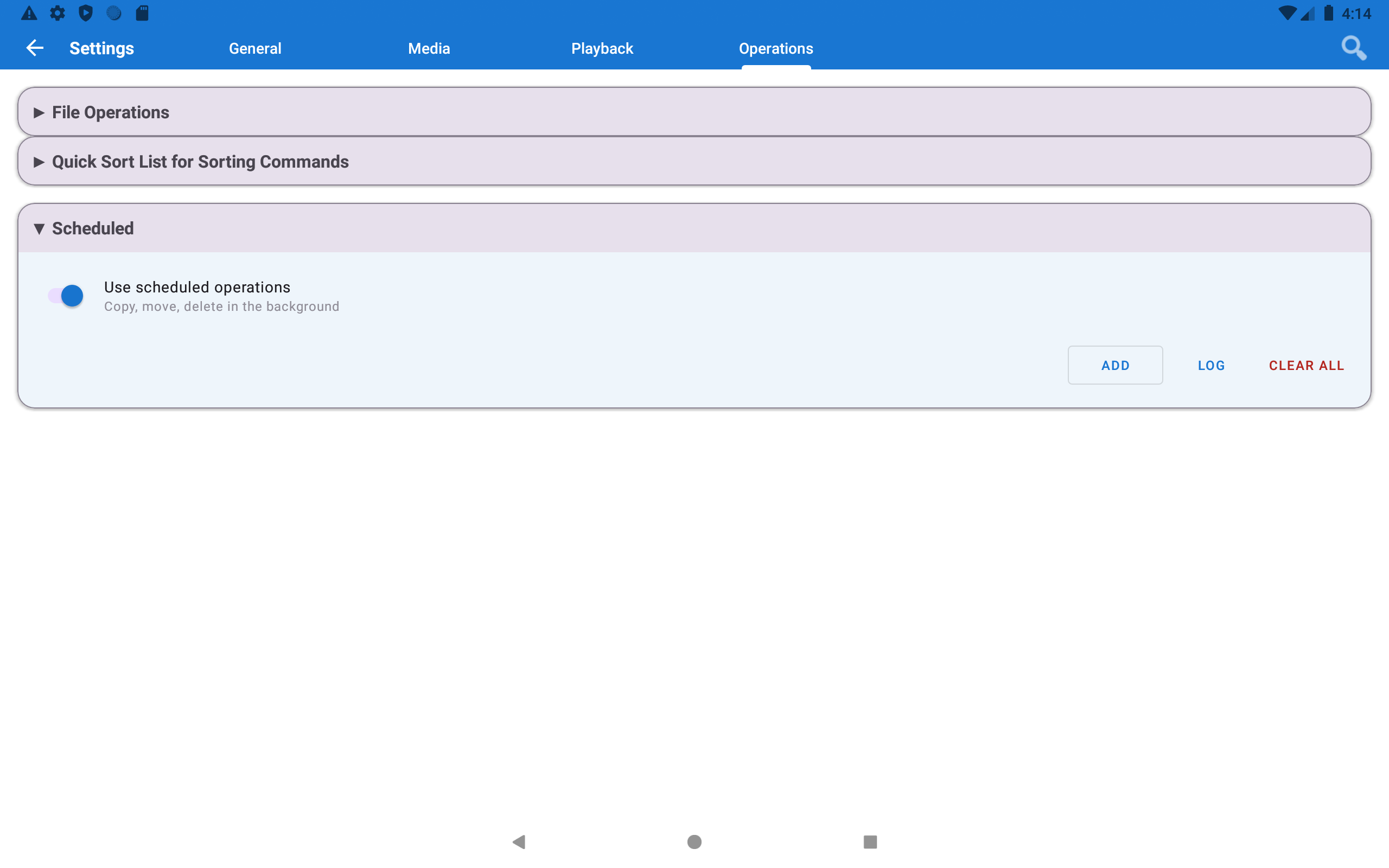Screen dimensions: 1389x868
Task: Disable the Use scheduled operations switch
Action: point(66,296)
